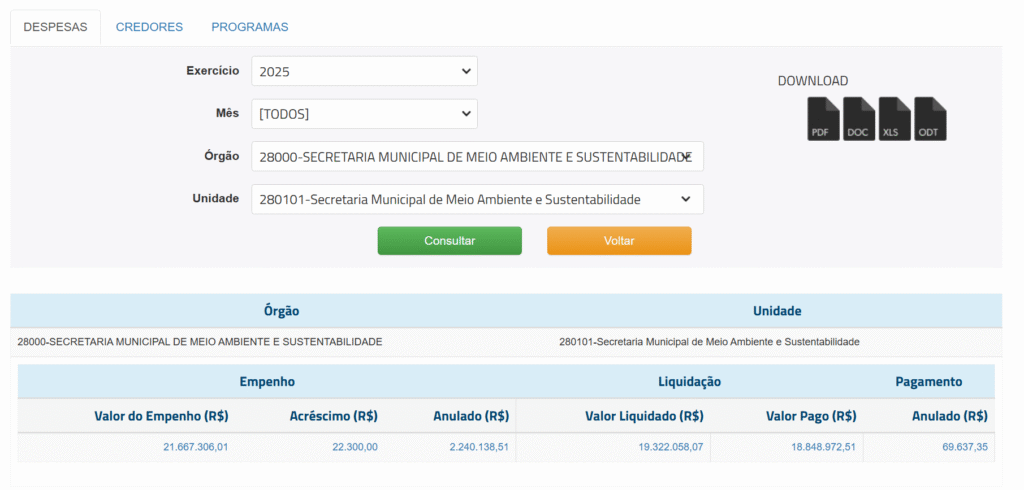Click the Acréscimo value 22.300,00
This screenshot has width=1024, height=490.
(355, 447)
